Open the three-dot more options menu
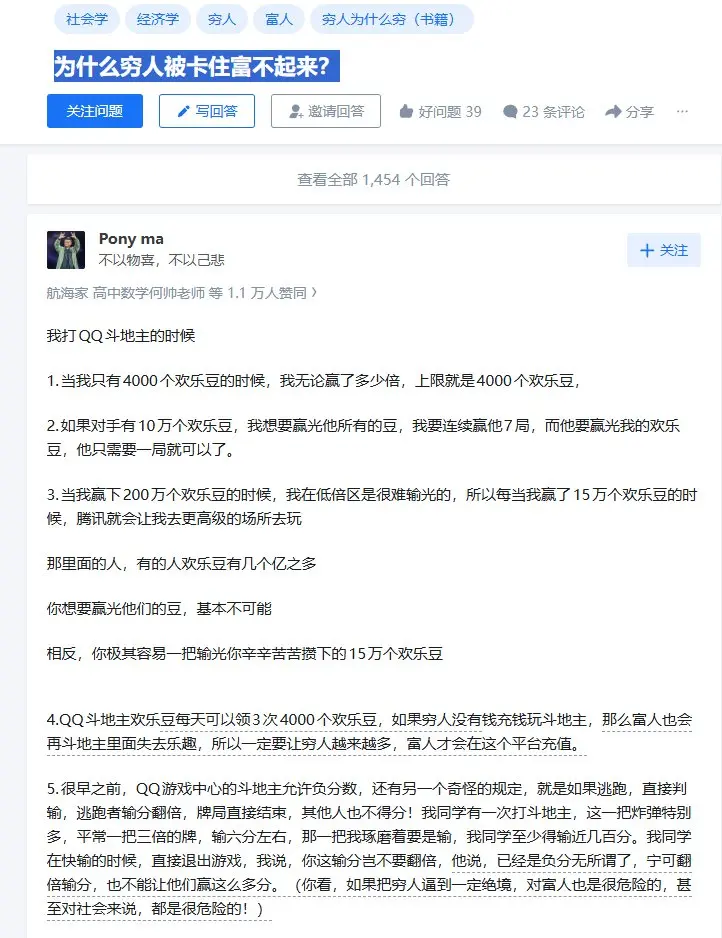The height and width of the screenshot is (938, 722). point(682,111)
